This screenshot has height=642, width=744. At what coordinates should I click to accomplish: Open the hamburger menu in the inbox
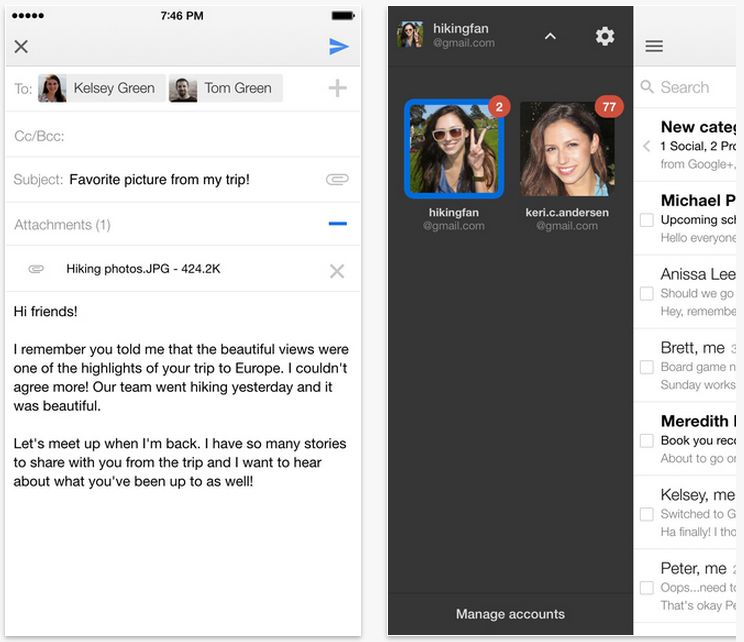click(654, 46)
